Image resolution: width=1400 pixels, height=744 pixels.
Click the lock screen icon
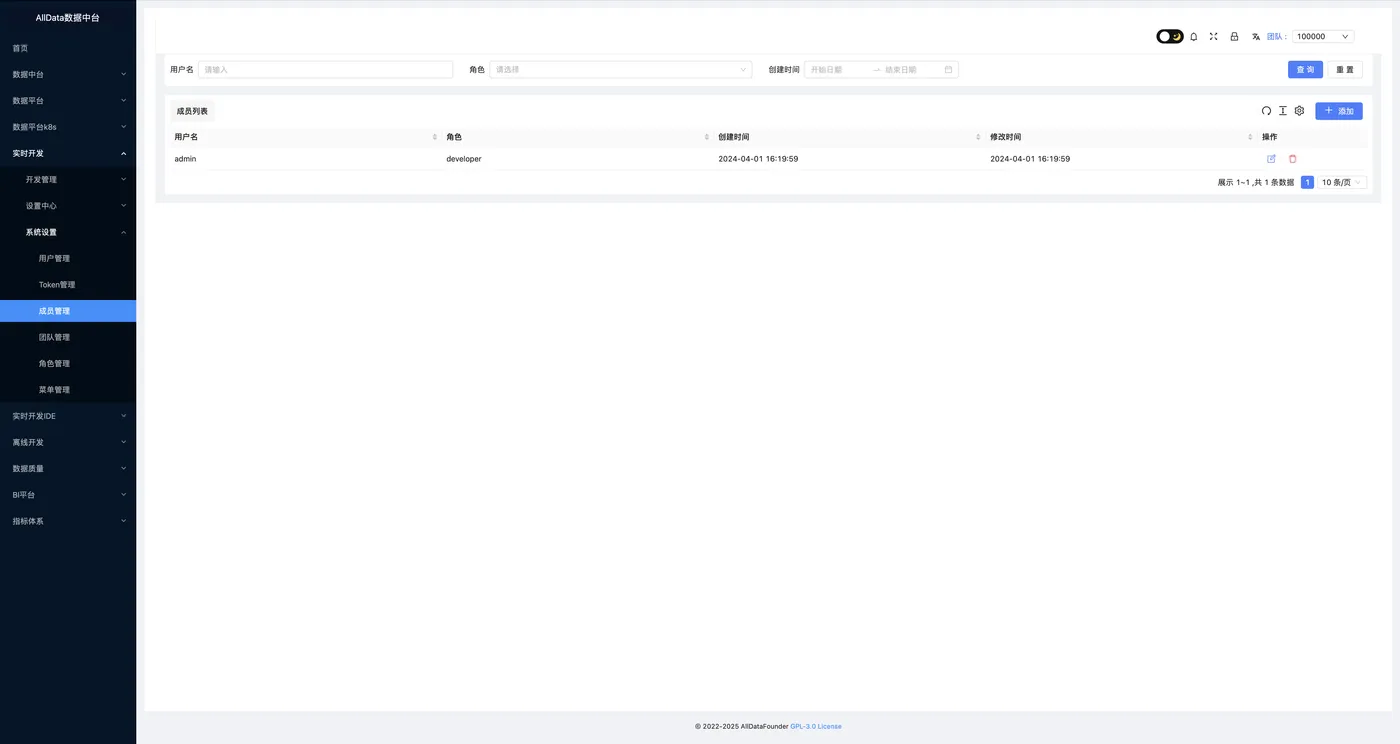click(1234, 36)
